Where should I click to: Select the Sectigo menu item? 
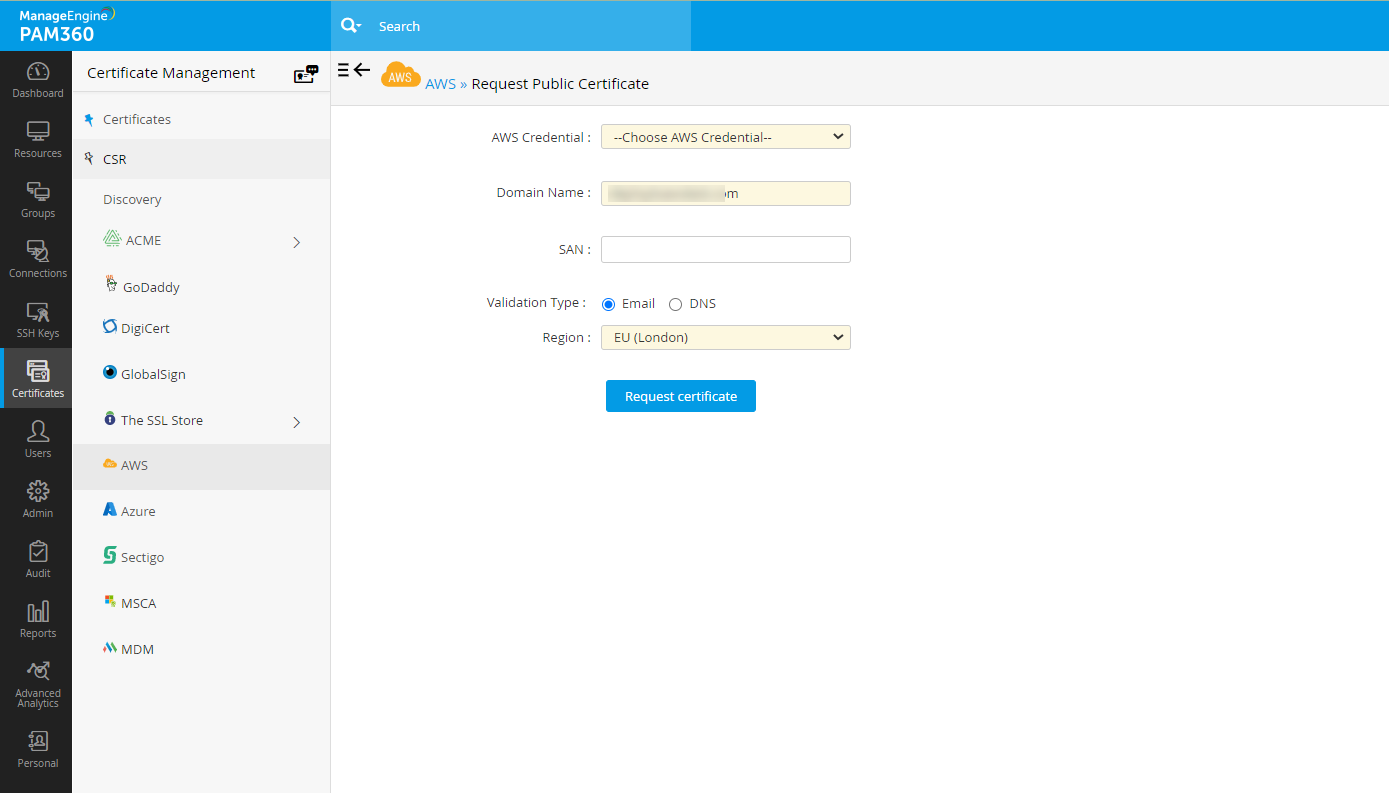(142, 557)
